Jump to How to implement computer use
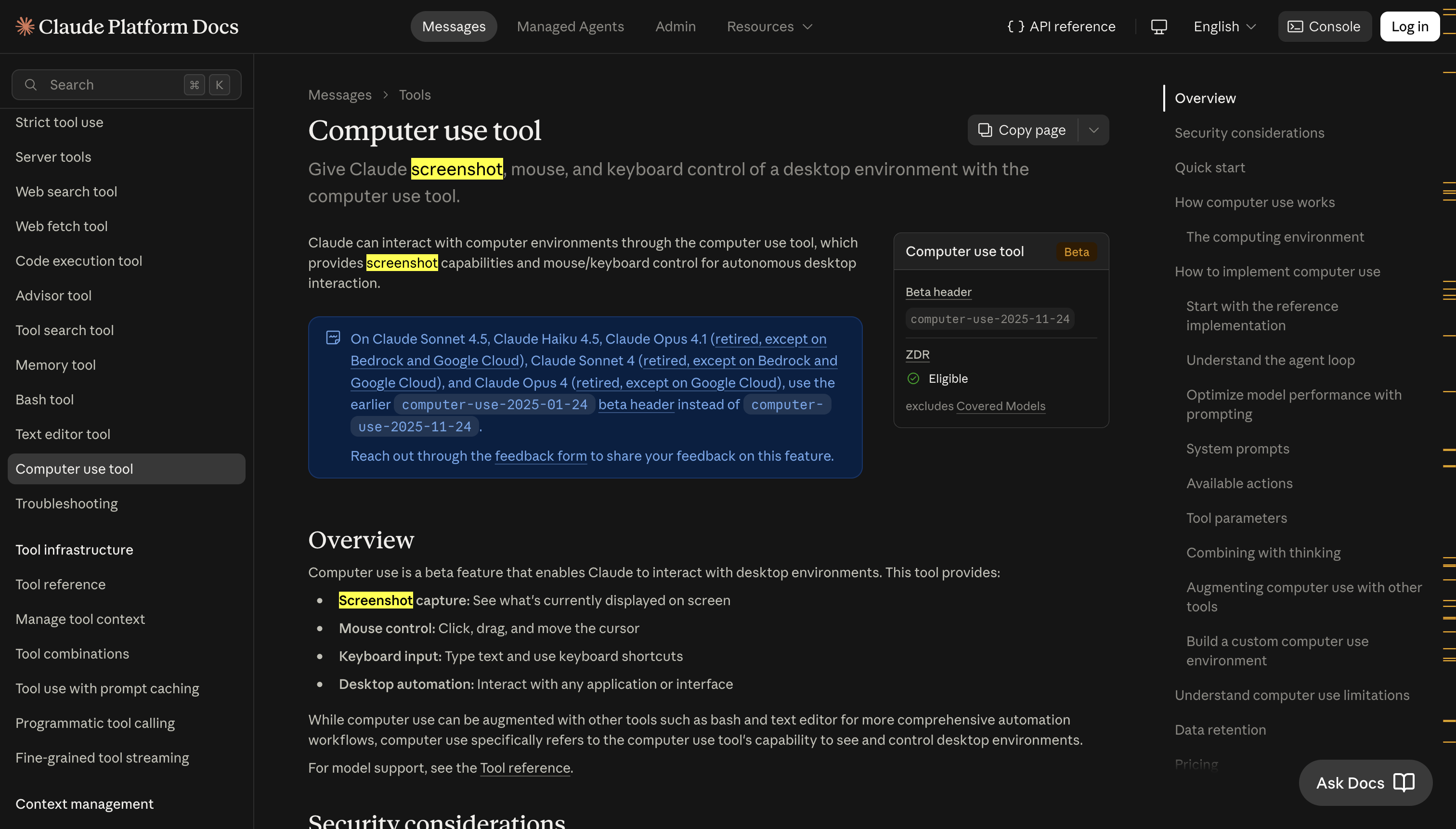The width and height of the screenshot is (1456, 829). click(x=1277, y=272)
